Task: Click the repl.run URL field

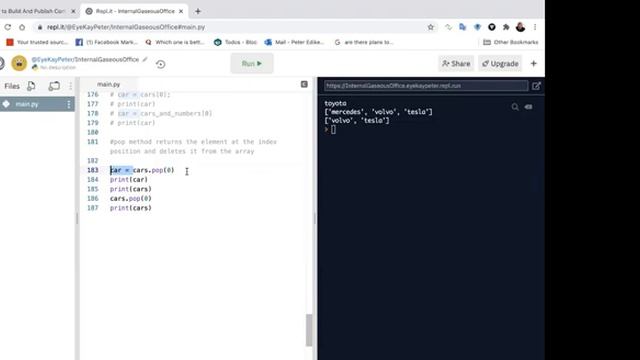Action: 426,86
